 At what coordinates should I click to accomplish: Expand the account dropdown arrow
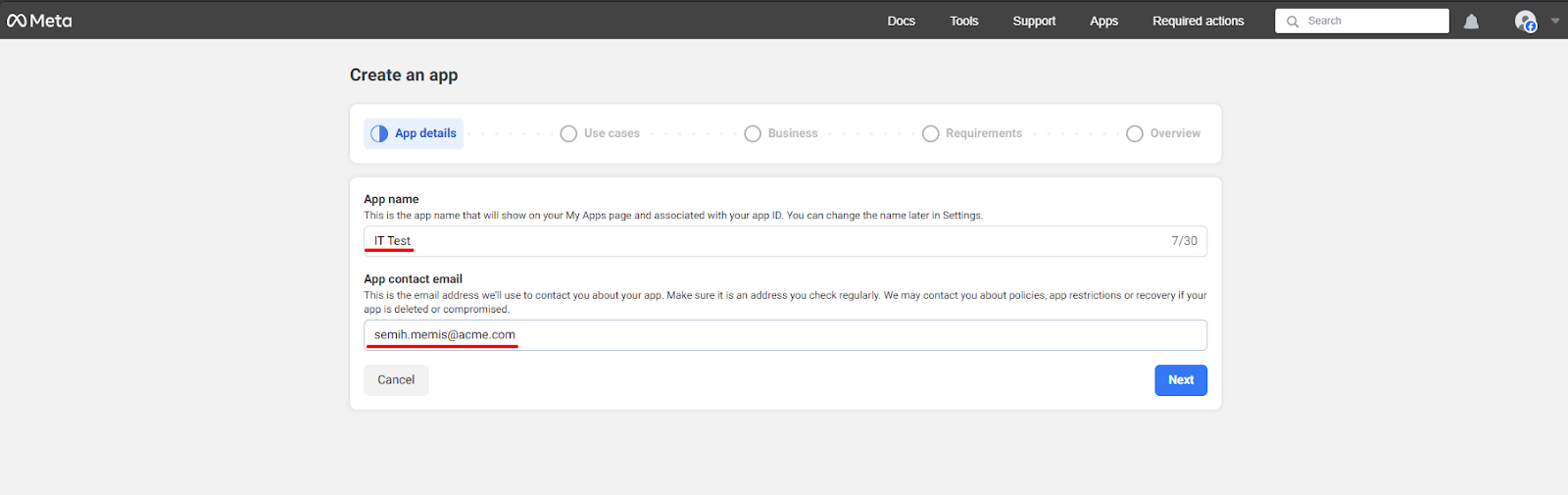coord(1555,21)
